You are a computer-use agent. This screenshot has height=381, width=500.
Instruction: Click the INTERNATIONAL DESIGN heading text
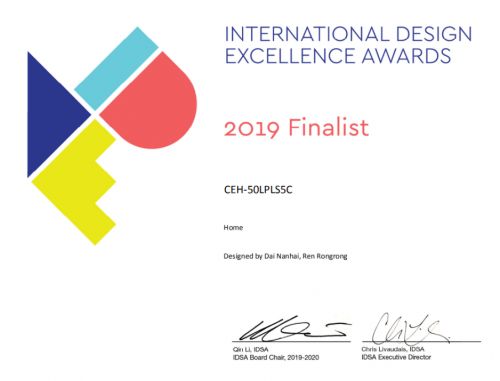tap(348, 34)
